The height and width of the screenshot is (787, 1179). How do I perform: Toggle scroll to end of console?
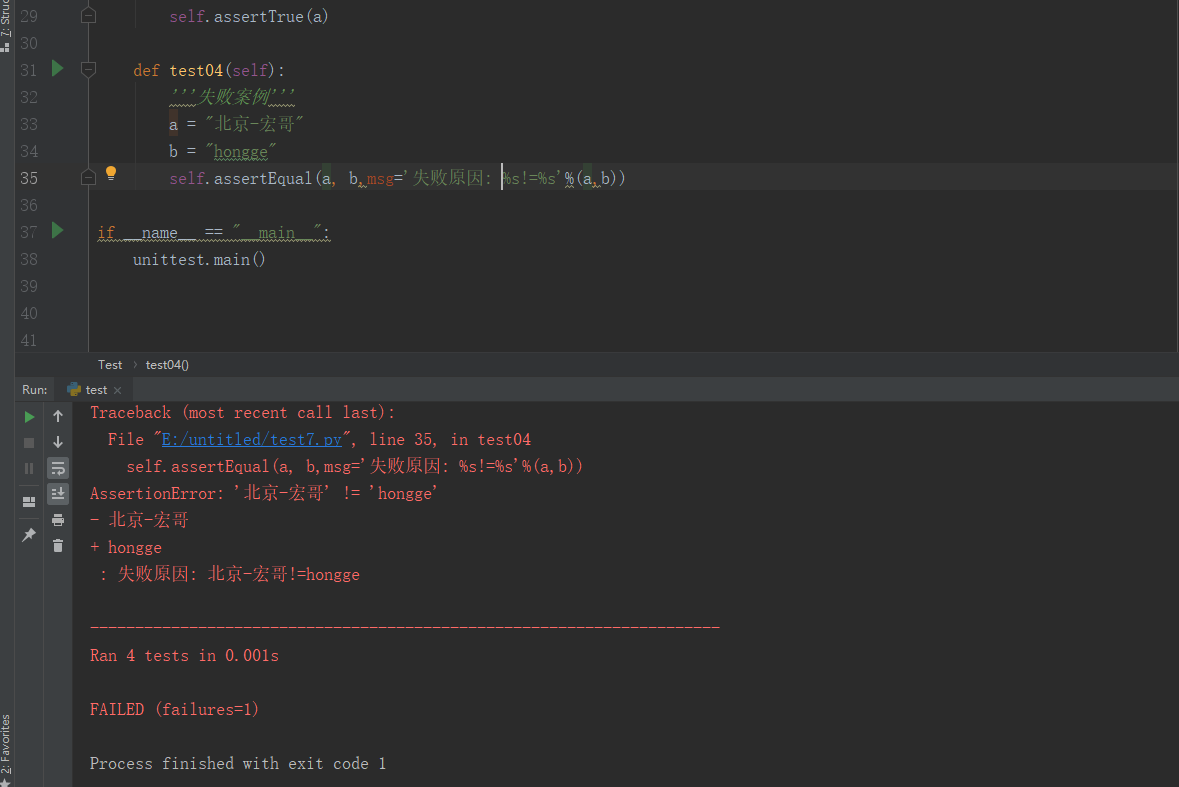(58, 494)
